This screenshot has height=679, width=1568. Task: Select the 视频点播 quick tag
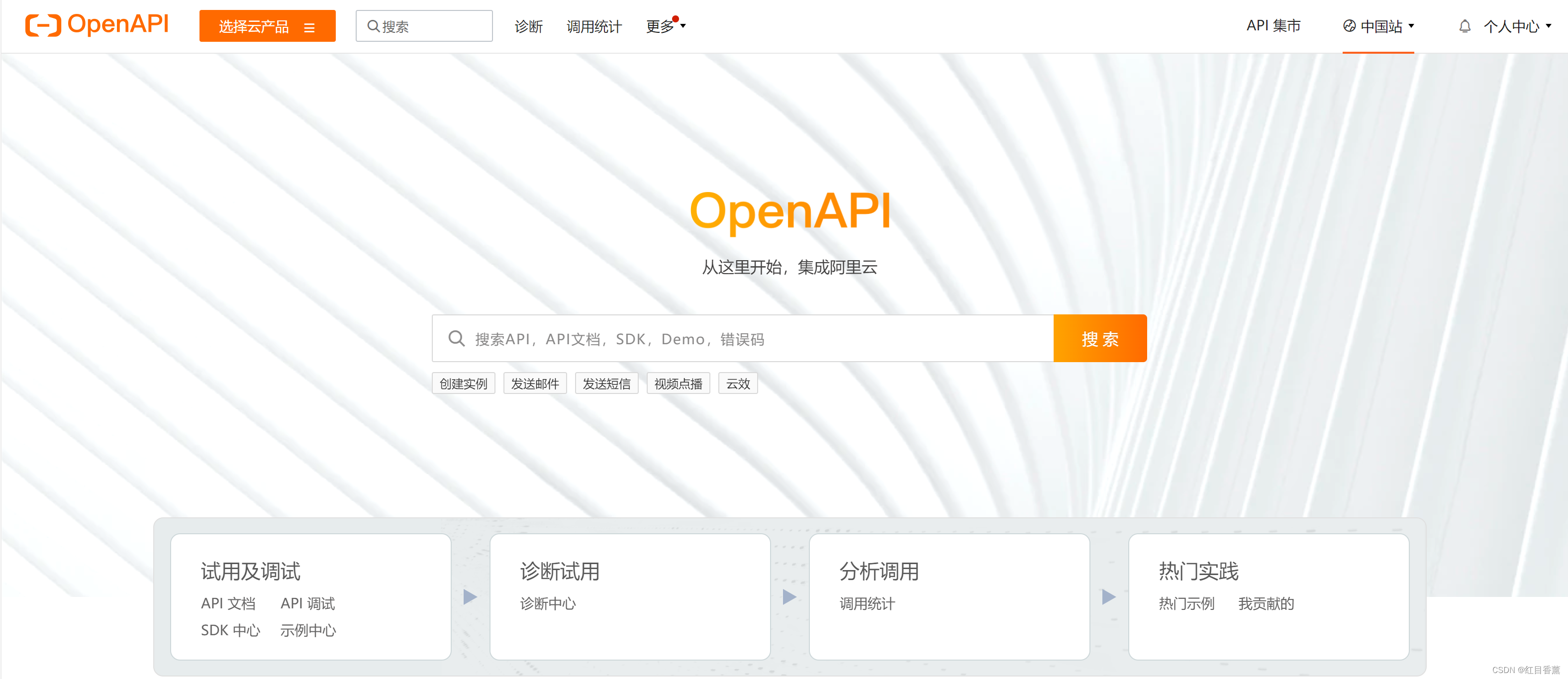tap(678, 384)
